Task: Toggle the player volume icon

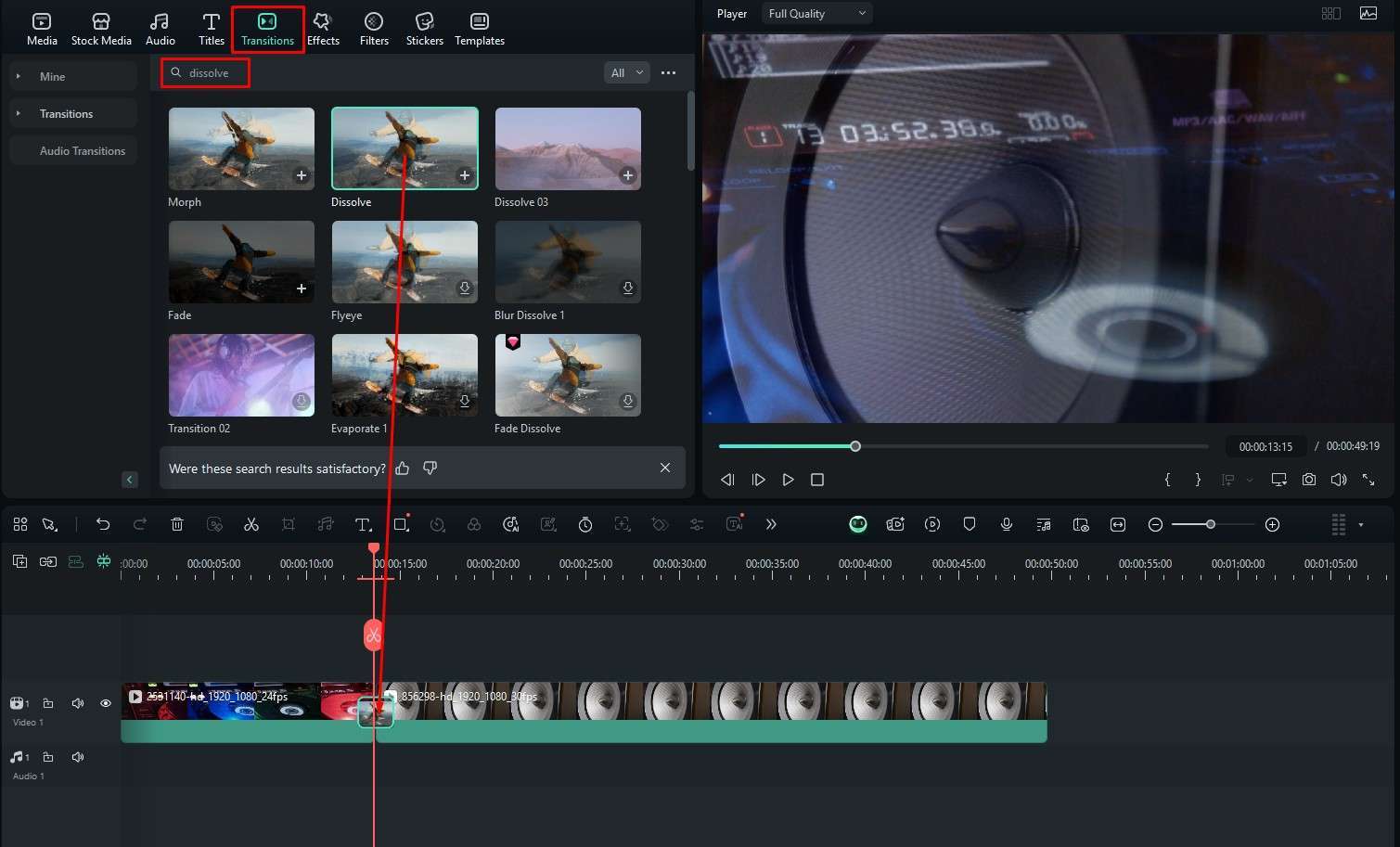Action: pyautogui.click(x=1338, y=480)
